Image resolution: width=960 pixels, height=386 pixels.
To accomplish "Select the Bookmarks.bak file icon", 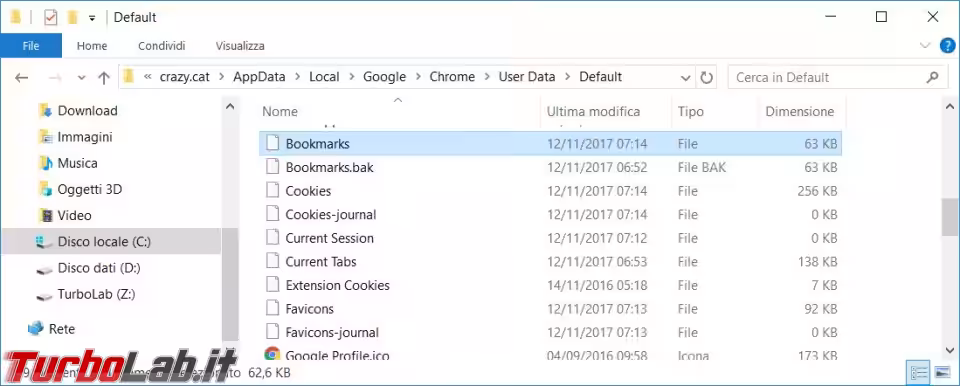I will click(272, 167).
